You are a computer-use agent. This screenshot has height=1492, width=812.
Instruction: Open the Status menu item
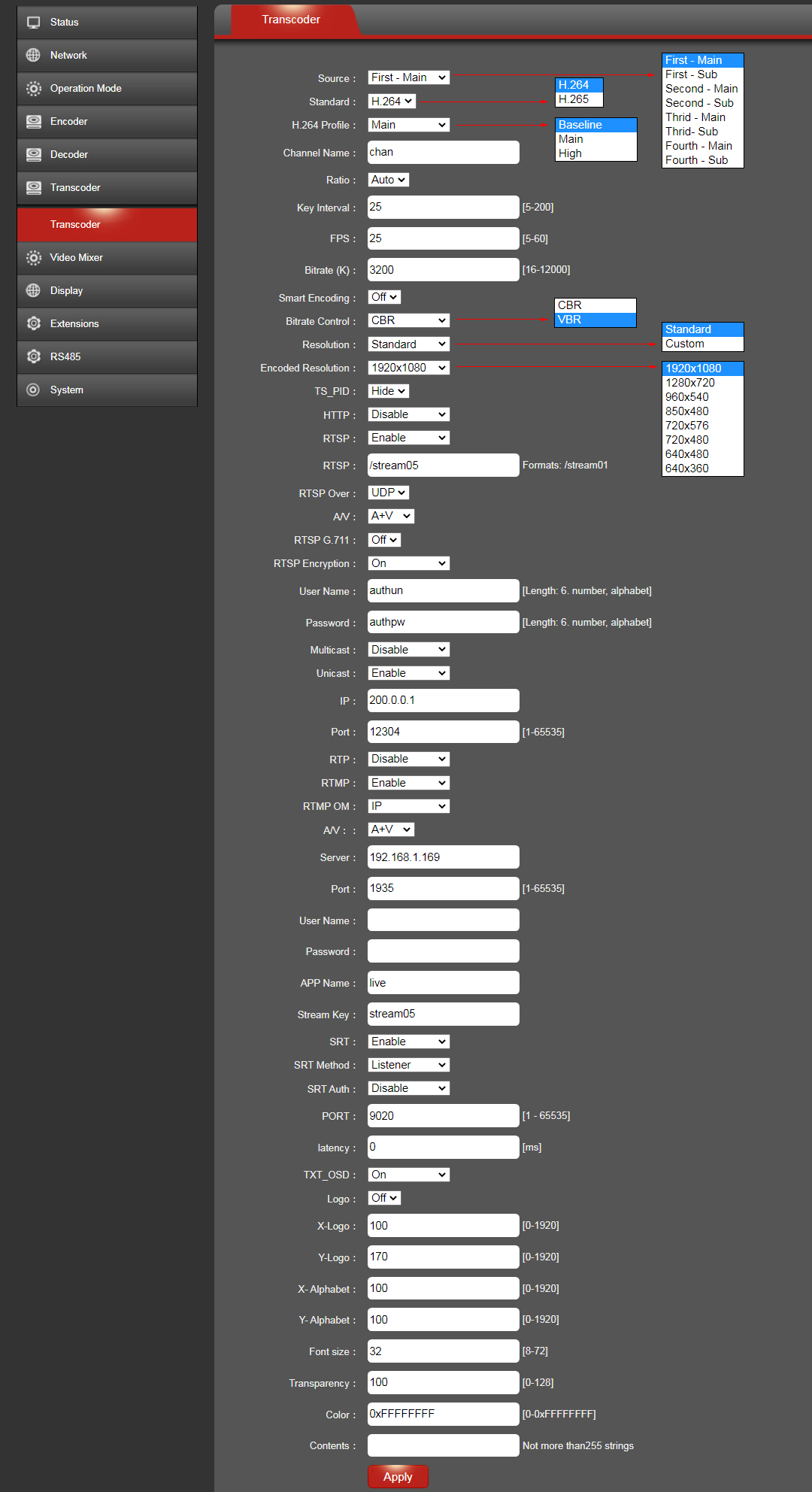(x=107, y=23)
